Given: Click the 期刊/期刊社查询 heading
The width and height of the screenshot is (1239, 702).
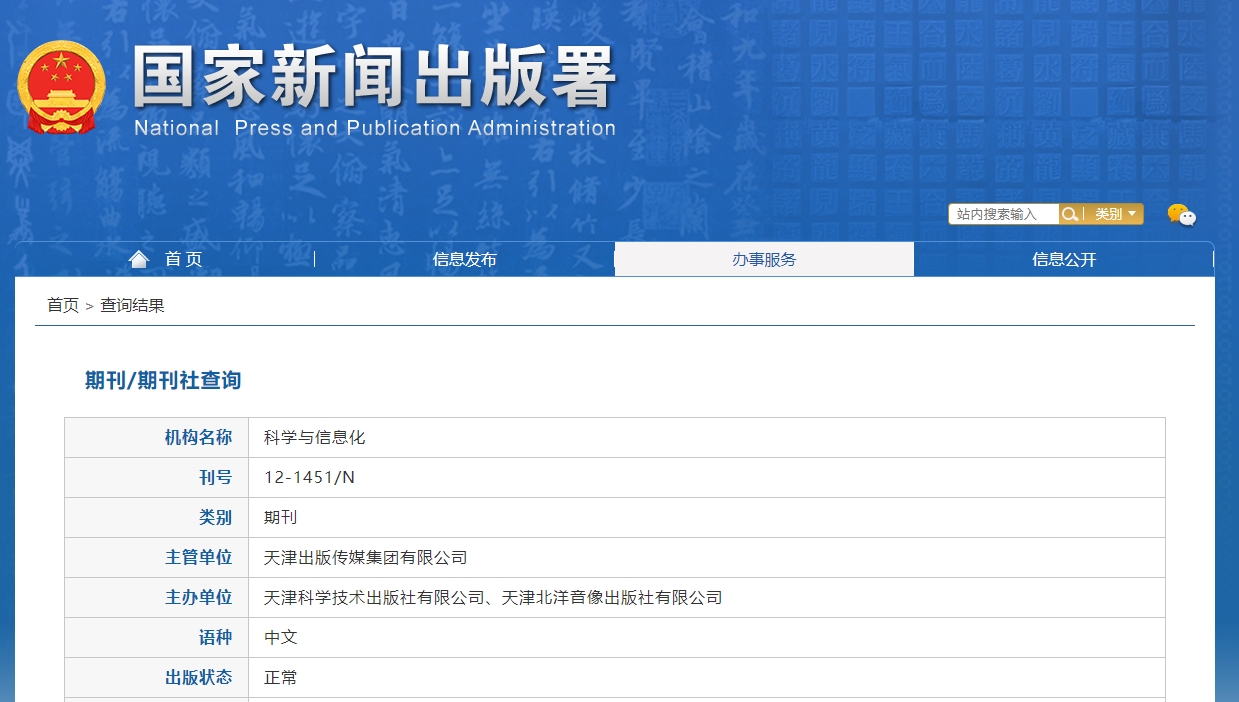Looking at the screenshot, I should pyautogui.click(x=163, y=381).
